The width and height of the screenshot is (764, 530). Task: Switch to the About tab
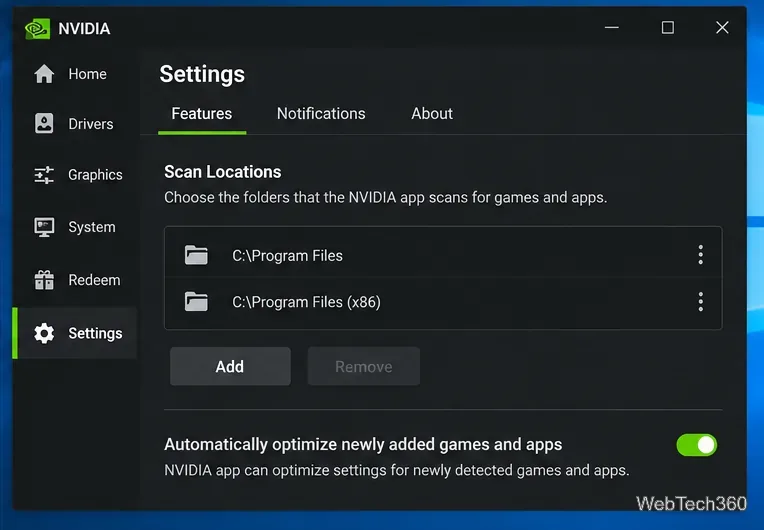point(432,114)
